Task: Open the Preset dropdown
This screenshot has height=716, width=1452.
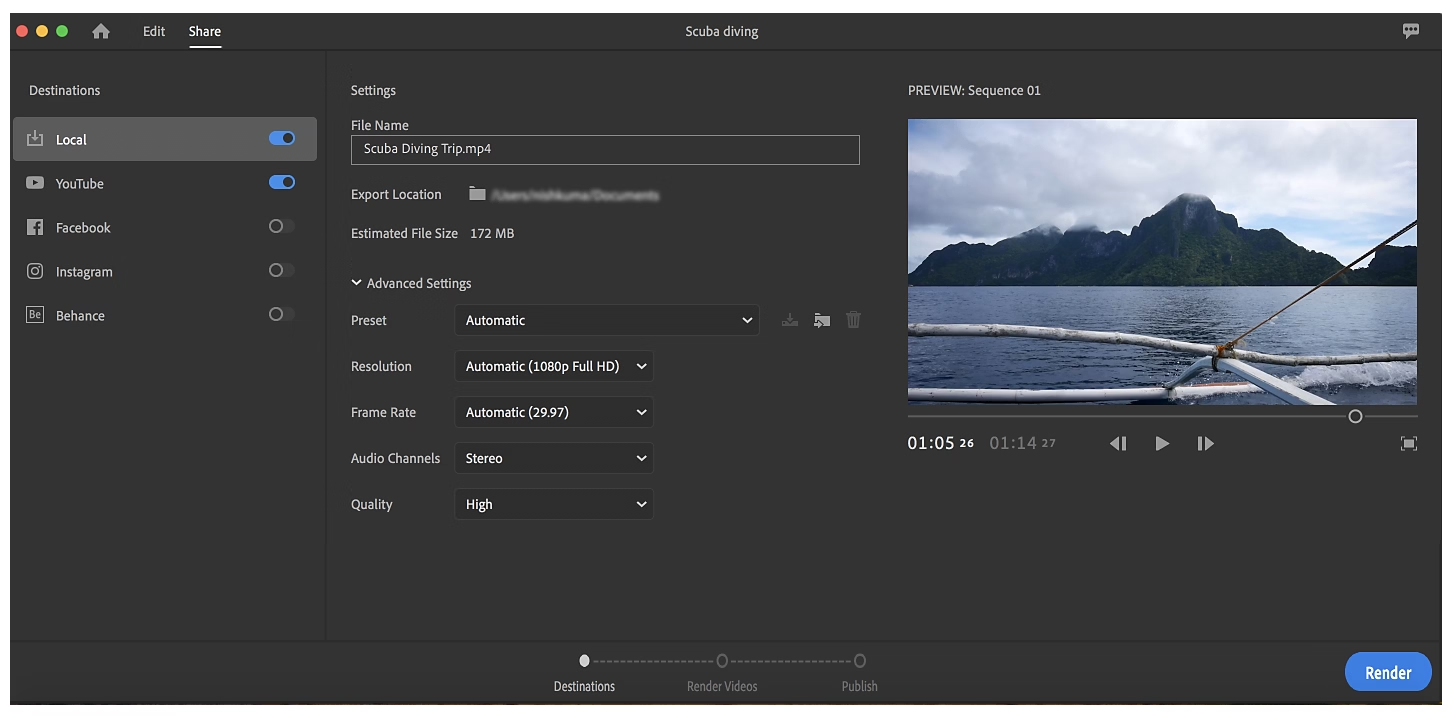Action: click(x=607, y=320)
